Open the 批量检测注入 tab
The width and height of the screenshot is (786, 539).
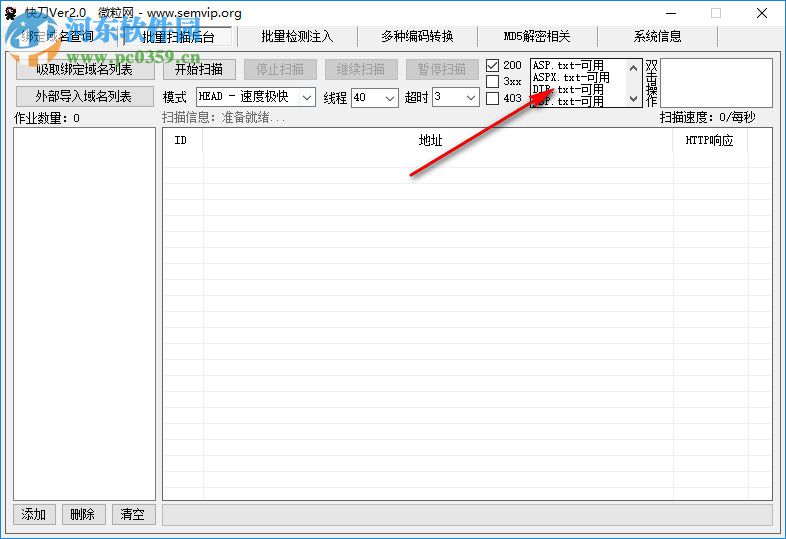click(x=297, y=37)
